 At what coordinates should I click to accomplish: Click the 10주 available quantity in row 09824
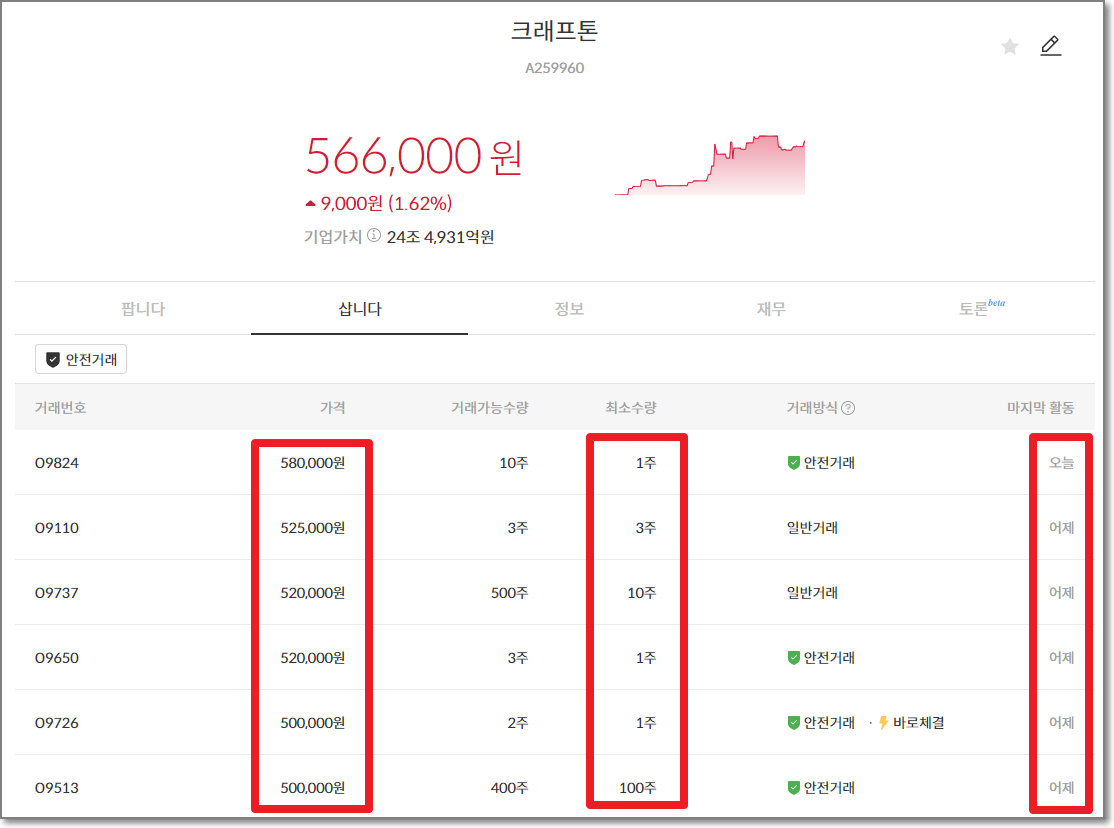coord(514,463)
